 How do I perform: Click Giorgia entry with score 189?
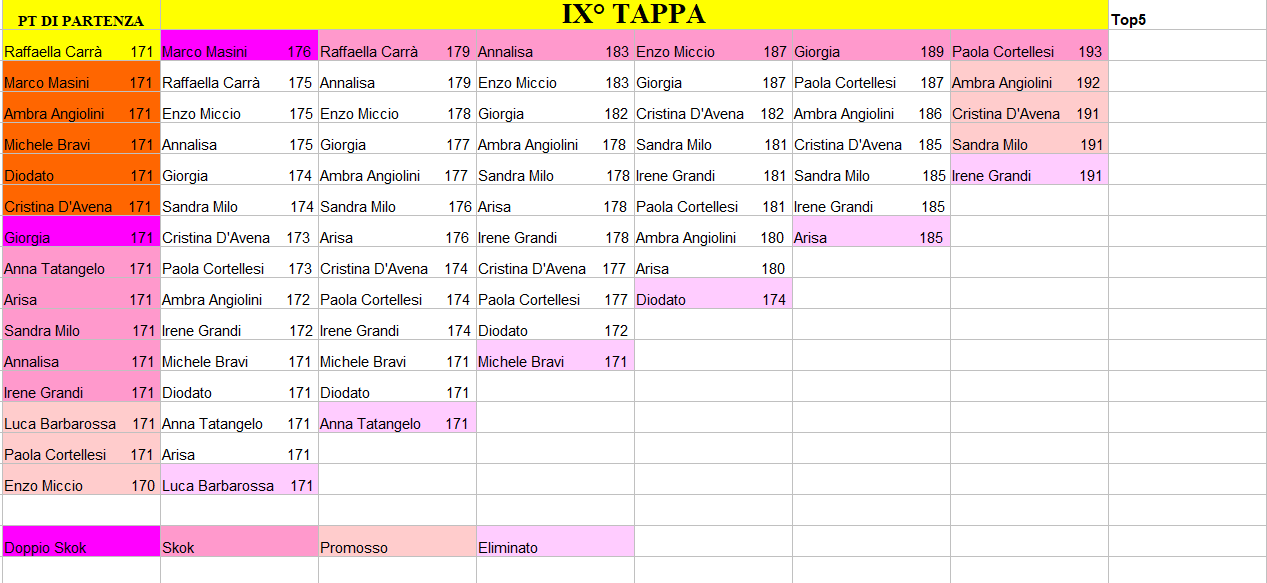(x=870, y=52)
